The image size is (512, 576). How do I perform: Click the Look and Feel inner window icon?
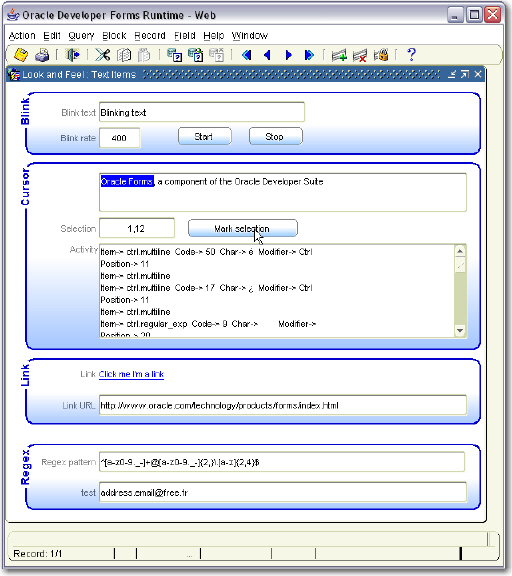point(14,75)
